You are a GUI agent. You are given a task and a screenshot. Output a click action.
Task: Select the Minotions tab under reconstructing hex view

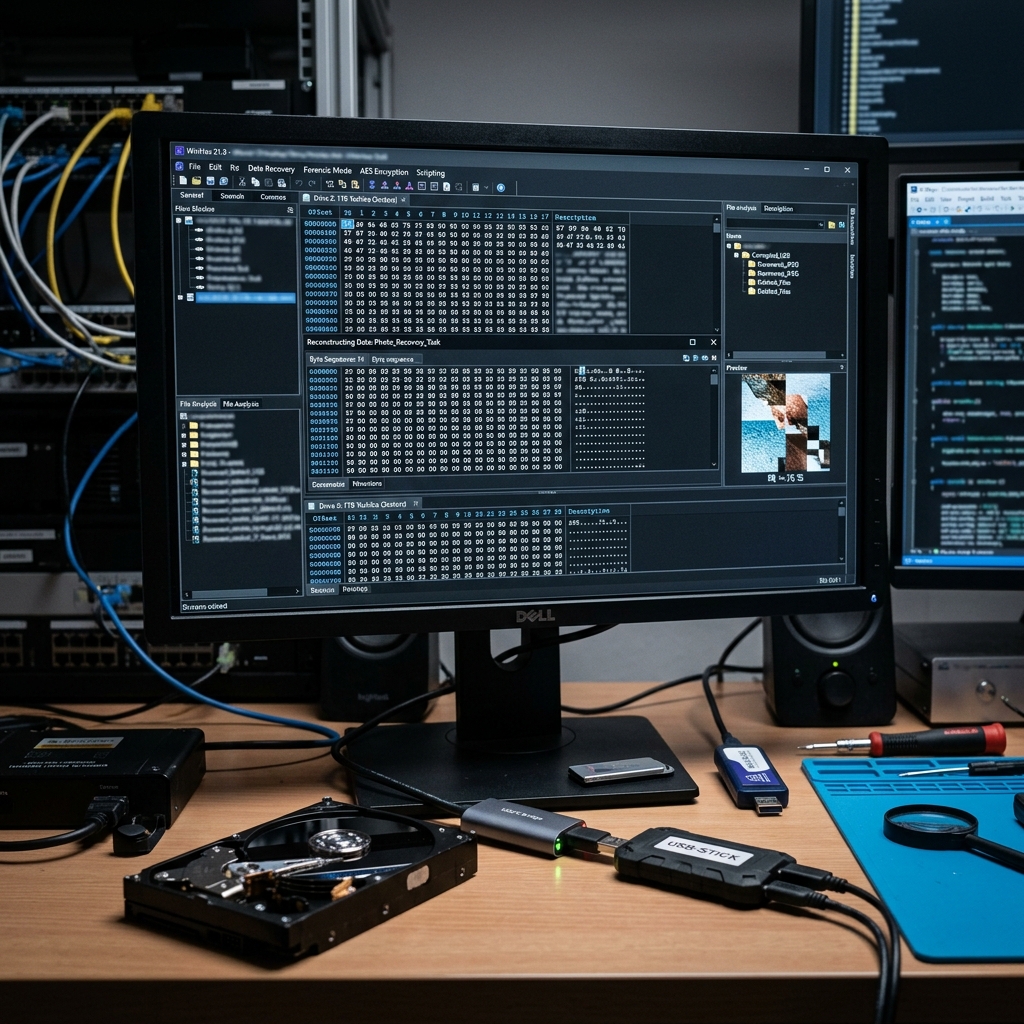point(367,484)
